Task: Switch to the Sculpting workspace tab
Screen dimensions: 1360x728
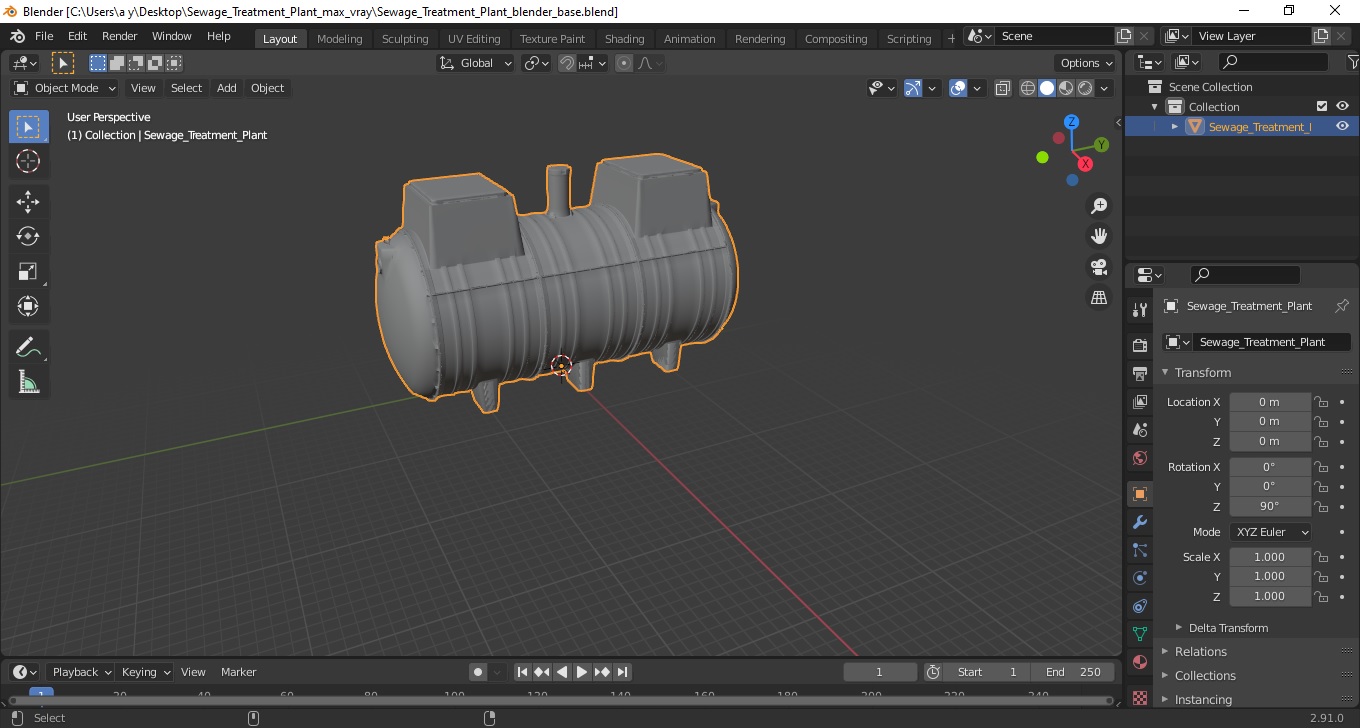Action: (x=405, y=39)
